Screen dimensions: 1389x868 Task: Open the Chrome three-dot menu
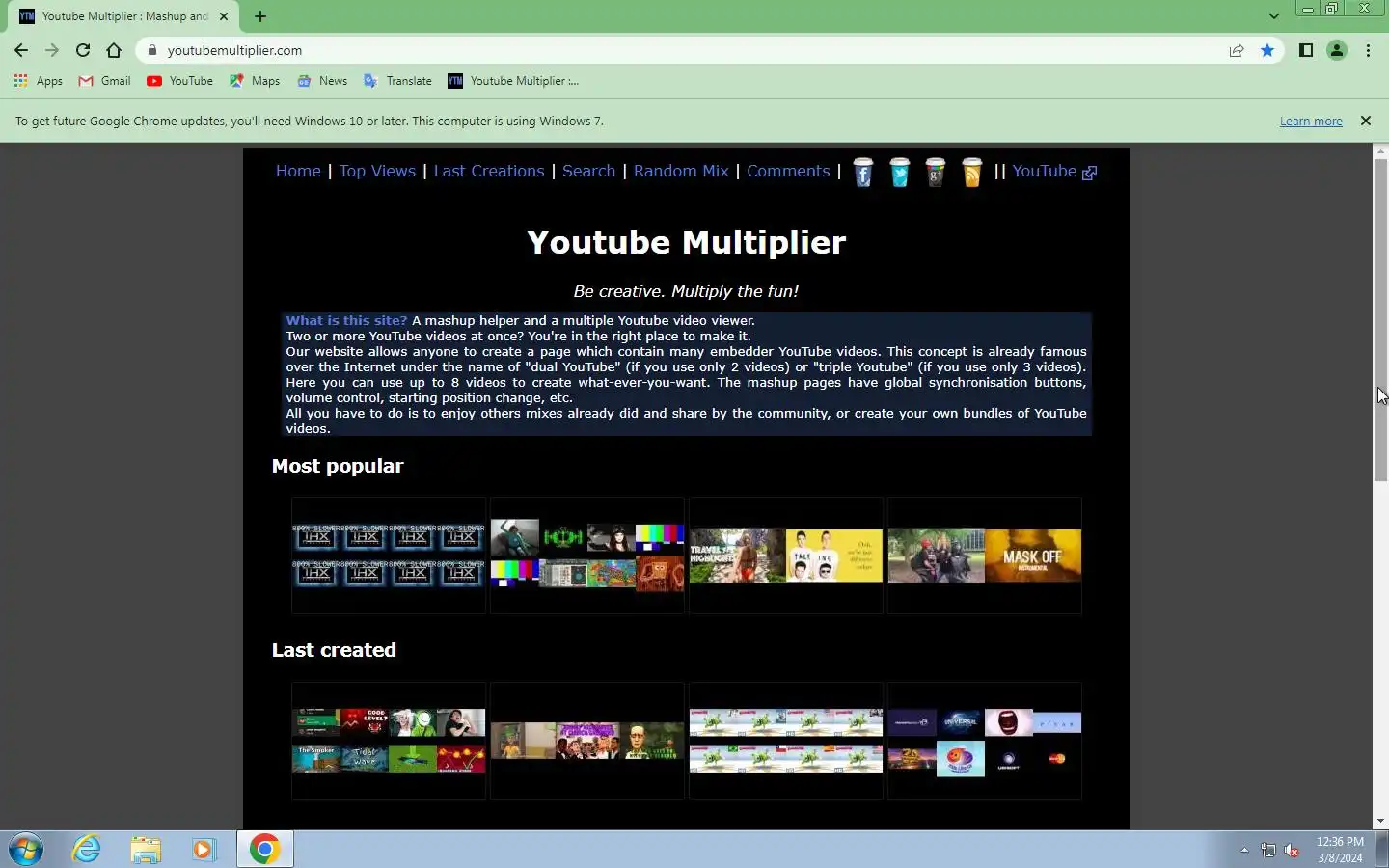[1368, 50]
